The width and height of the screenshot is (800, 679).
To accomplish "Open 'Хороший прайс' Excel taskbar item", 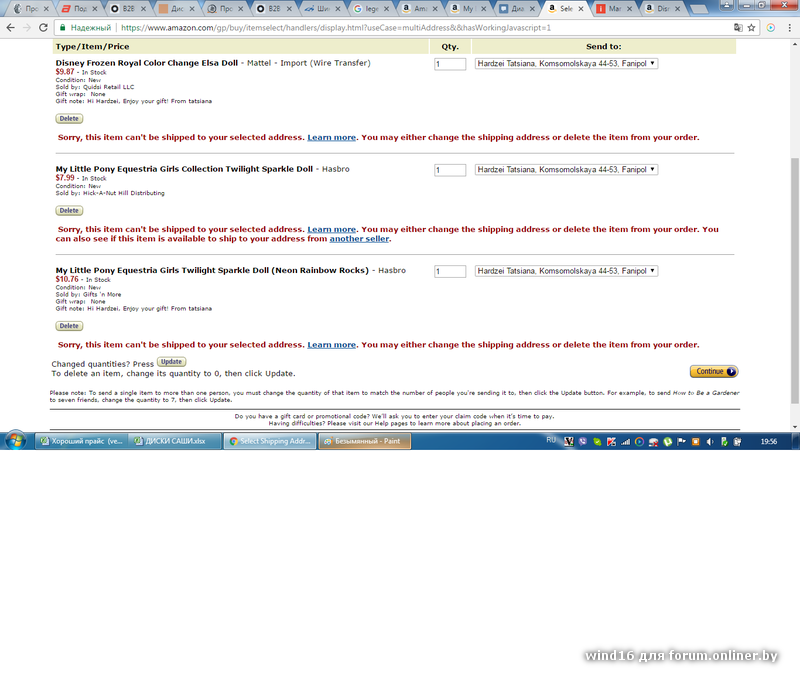I will [x=82, y=441].
